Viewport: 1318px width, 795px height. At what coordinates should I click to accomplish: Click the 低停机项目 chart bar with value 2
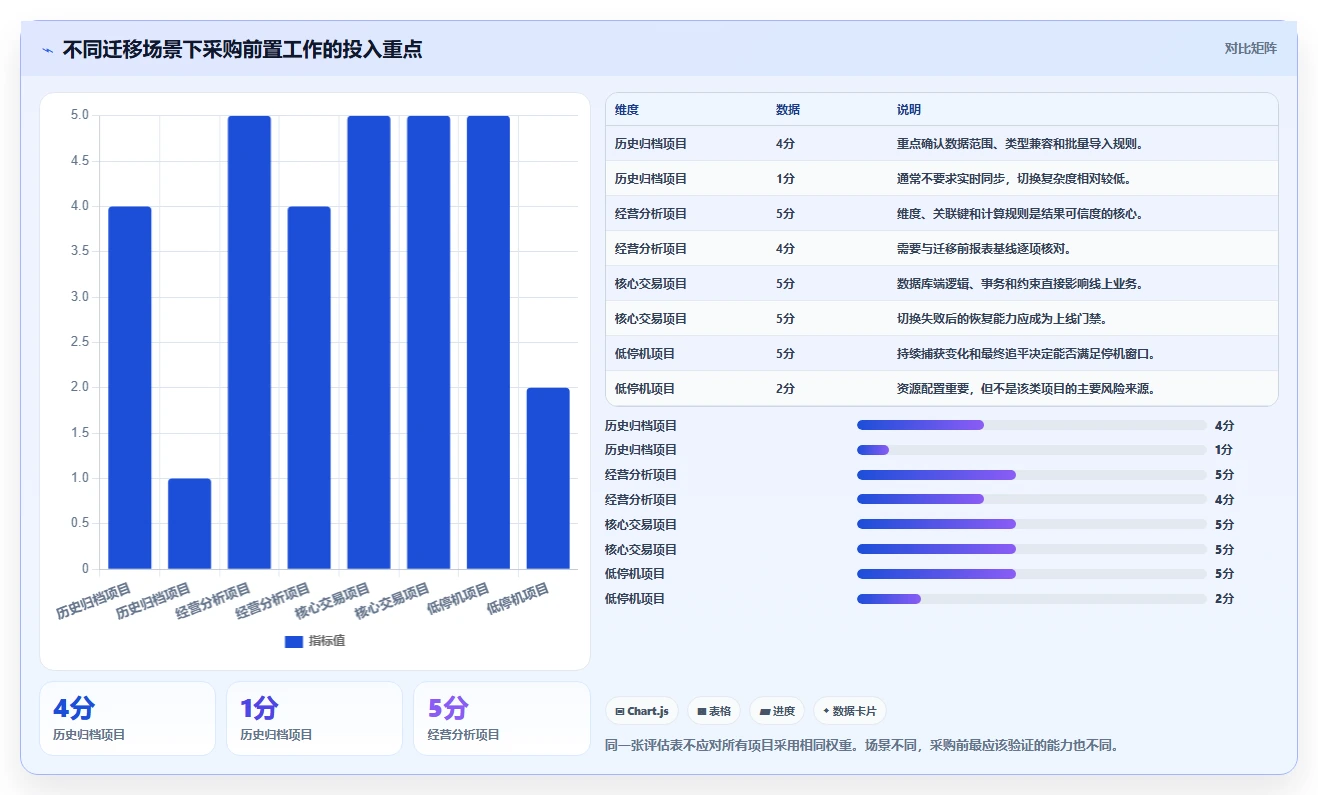(x=548, y=478)
